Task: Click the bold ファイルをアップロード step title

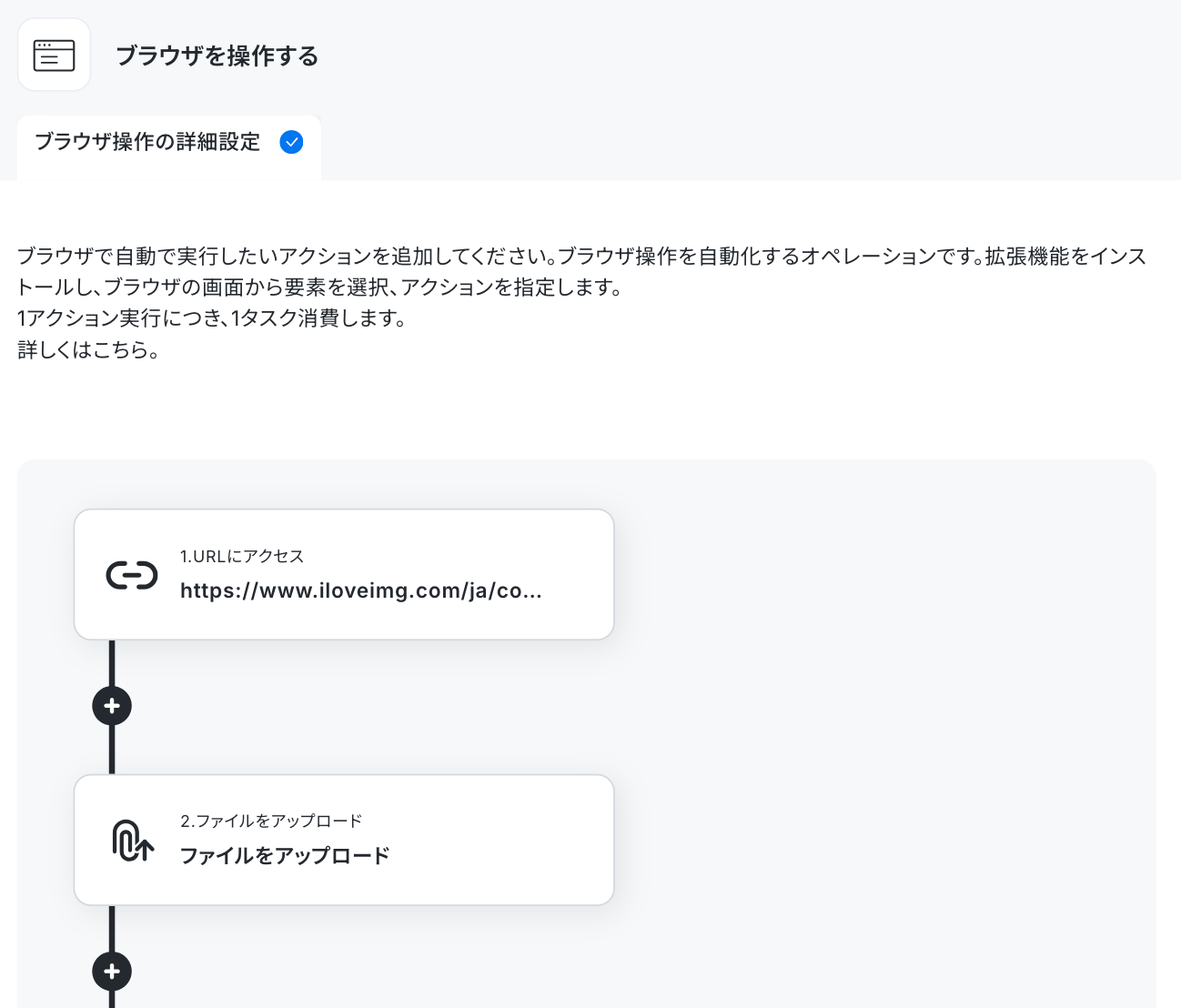Action: click(285, 855)
